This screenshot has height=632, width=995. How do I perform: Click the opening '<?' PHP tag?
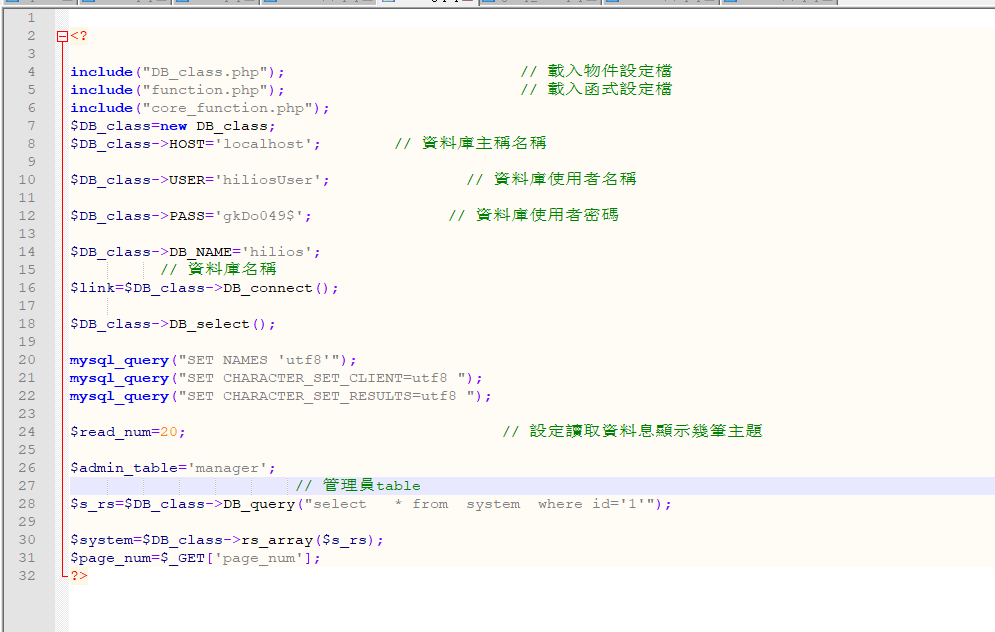coord(79,36)
